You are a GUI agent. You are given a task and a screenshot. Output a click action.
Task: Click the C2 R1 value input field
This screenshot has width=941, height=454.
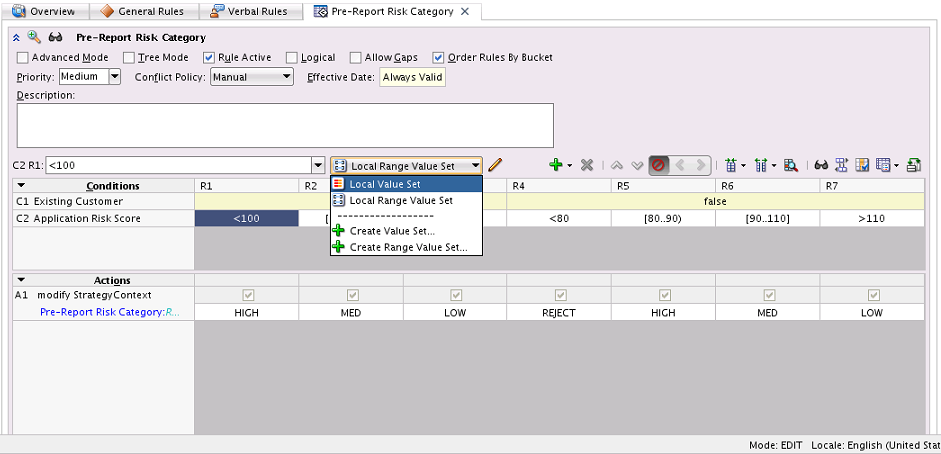tap(179, 166)
